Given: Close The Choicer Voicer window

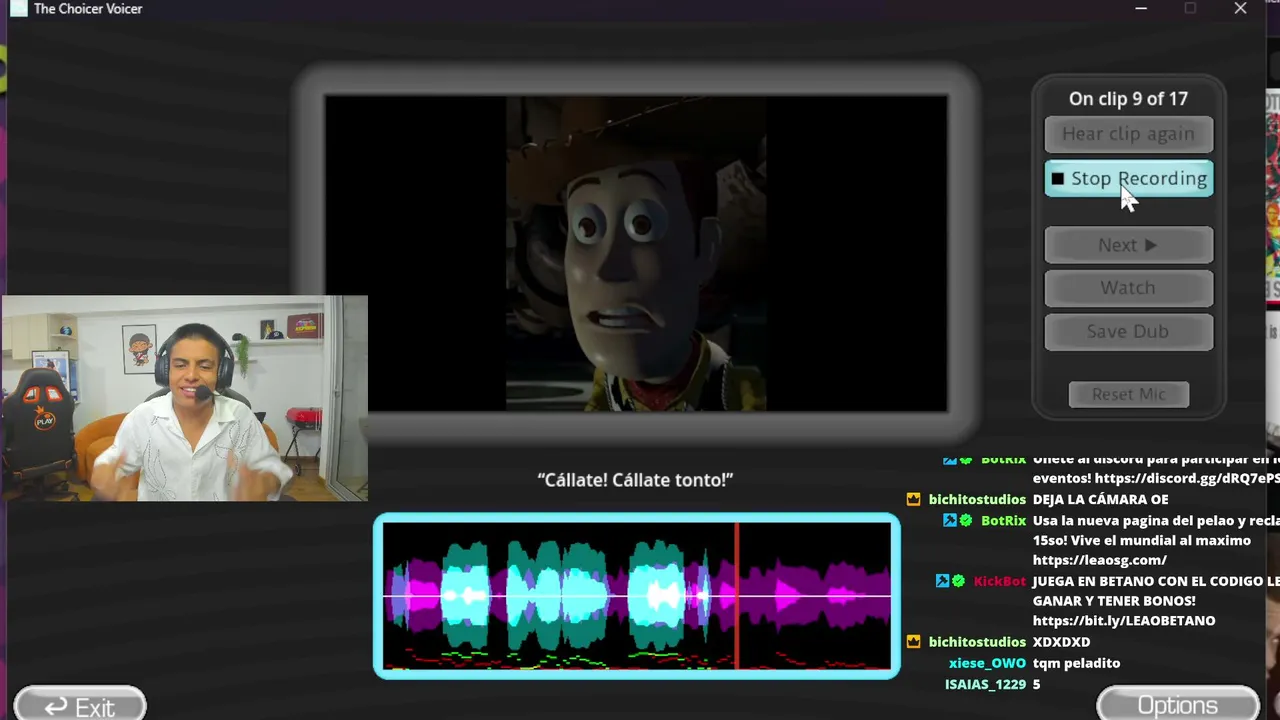Looking at the screenshot, I should (1240, 8).
